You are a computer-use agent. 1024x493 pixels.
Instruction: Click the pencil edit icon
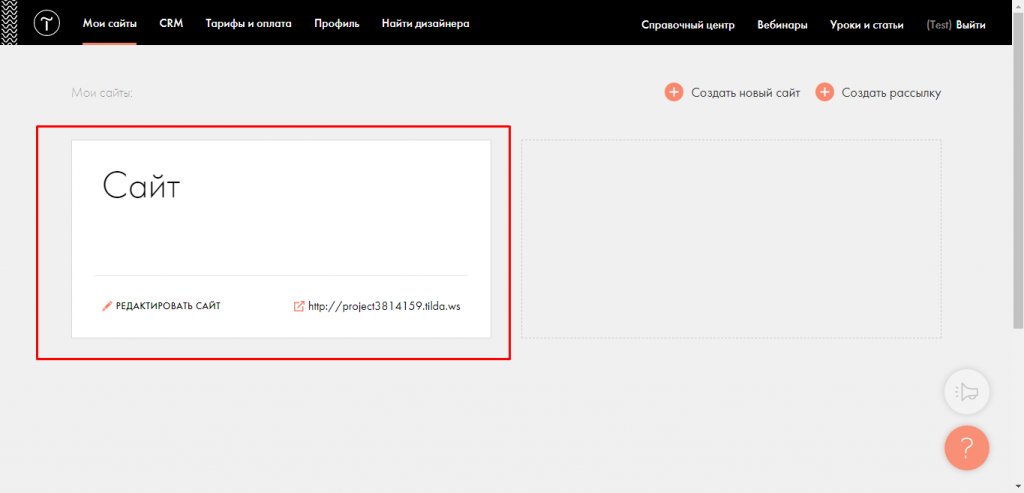coord(107,306)
